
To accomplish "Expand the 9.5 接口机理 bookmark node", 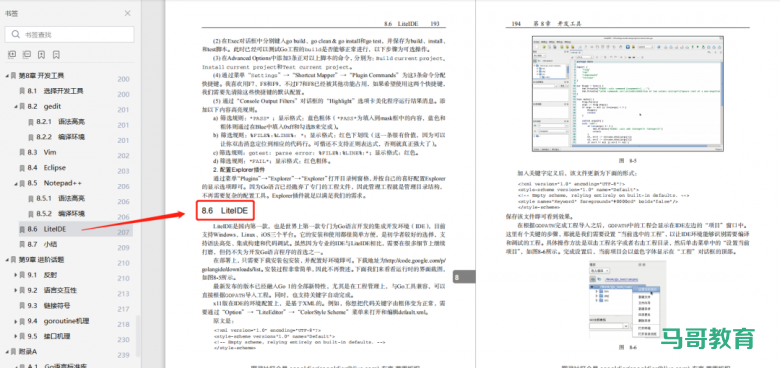I will click(x=15, y=336).
